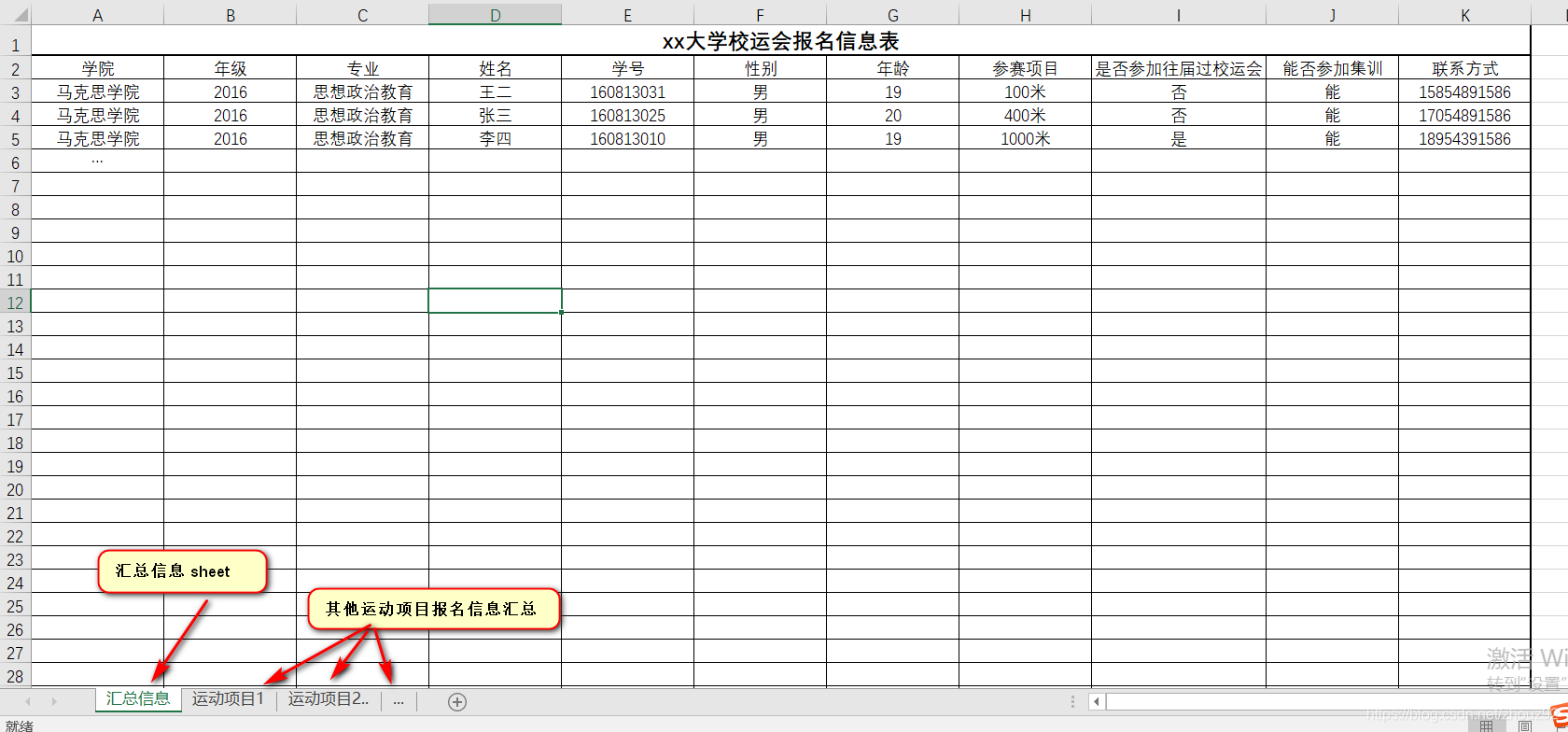Image resolution: width=1568 pixels, height=732 pixels.
Task: Select student ID cell 160813010
Action: coord(628,138)
